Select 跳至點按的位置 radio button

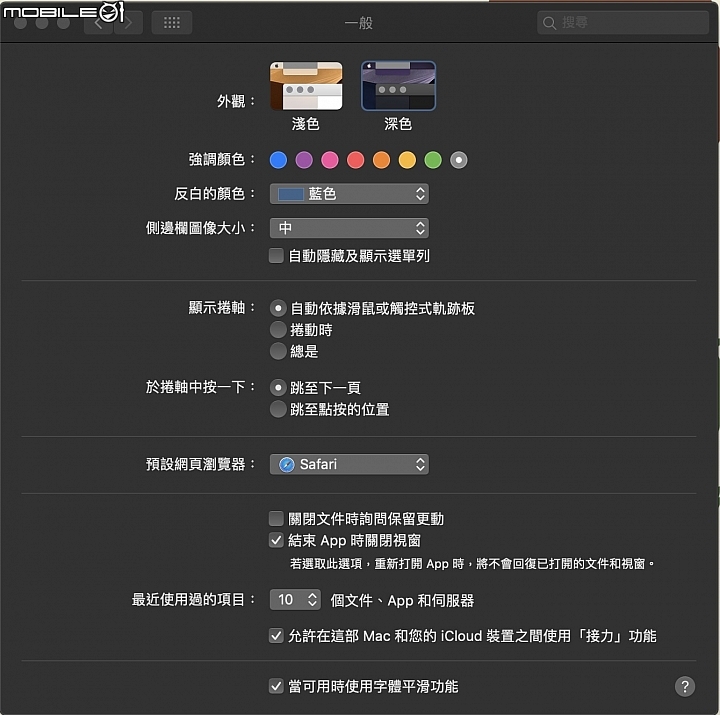(x=278, y=409)
